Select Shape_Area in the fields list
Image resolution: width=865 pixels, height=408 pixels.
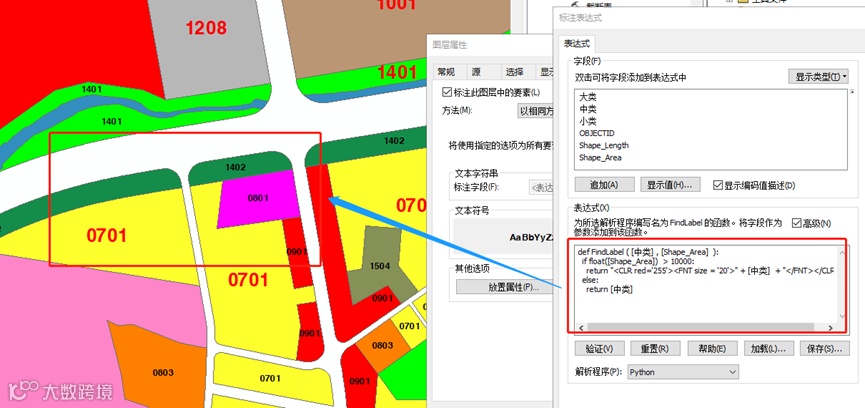point(600,158)
